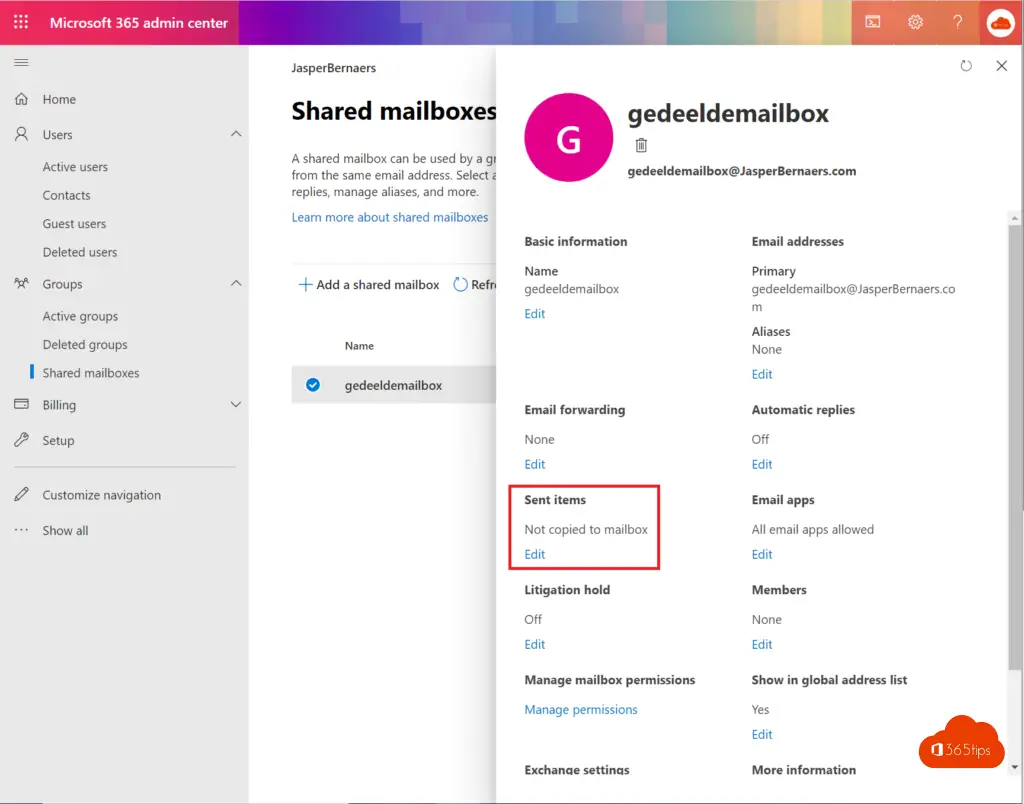Open the Cloud Shell terminal icon

coord(873,22)
